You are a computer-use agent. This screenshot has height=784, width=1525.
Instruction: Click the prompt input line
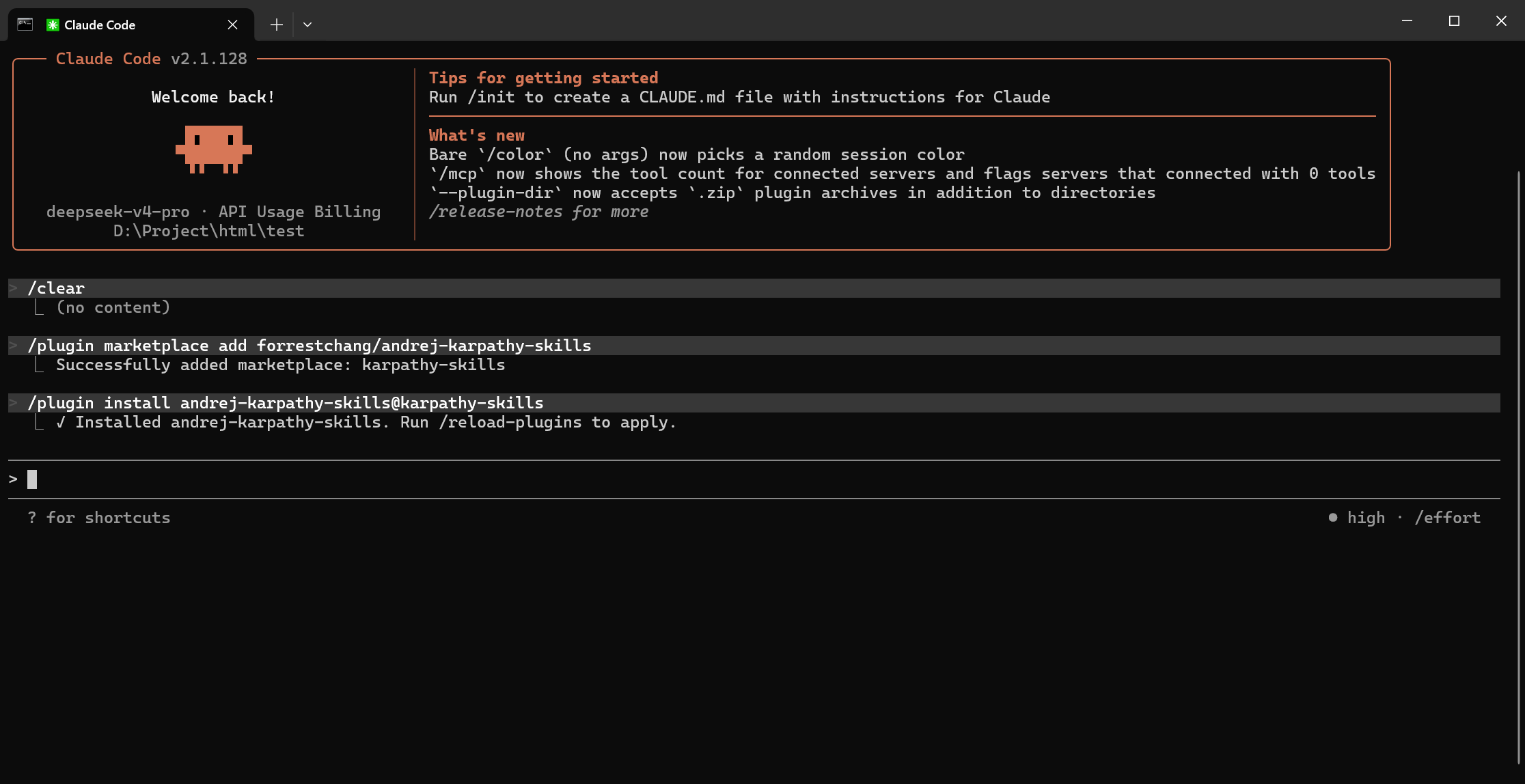(754, 479)
